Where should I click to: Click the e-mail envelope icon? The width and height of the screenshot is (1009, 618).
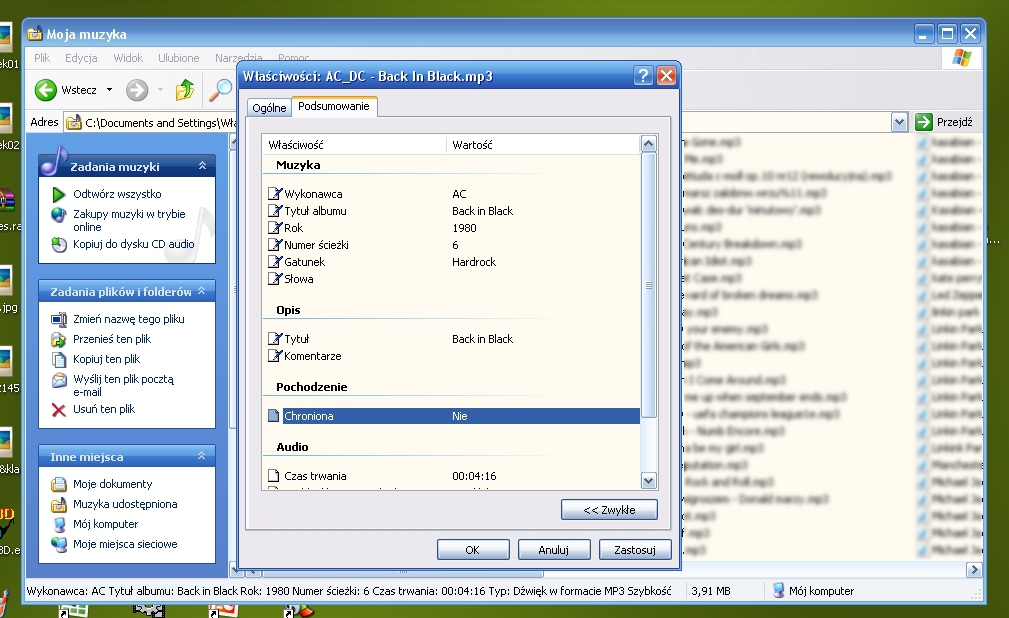(x=59, y=380)
